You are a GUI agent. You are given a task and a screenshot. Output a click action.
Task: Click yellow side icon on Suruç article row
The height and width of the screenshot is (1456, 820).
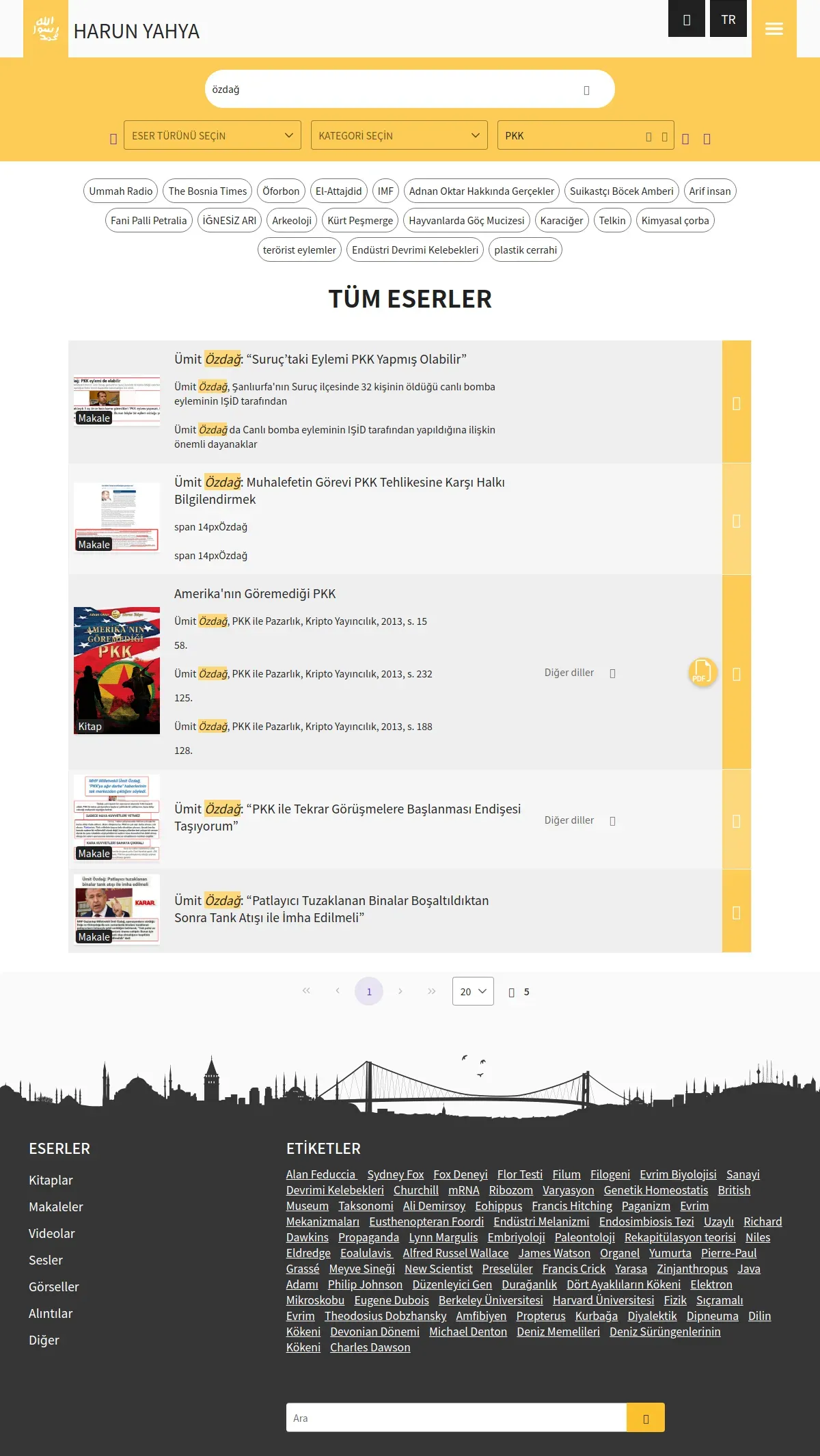pos(737,402)
